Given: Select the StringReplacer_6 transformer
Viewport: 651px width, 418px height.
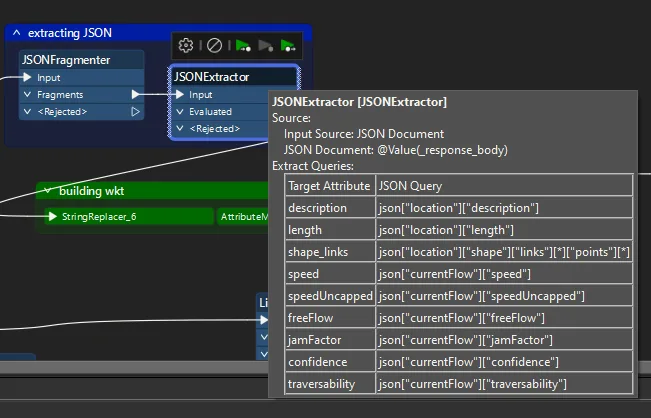Looking at the screenshot, I should 129,216.
